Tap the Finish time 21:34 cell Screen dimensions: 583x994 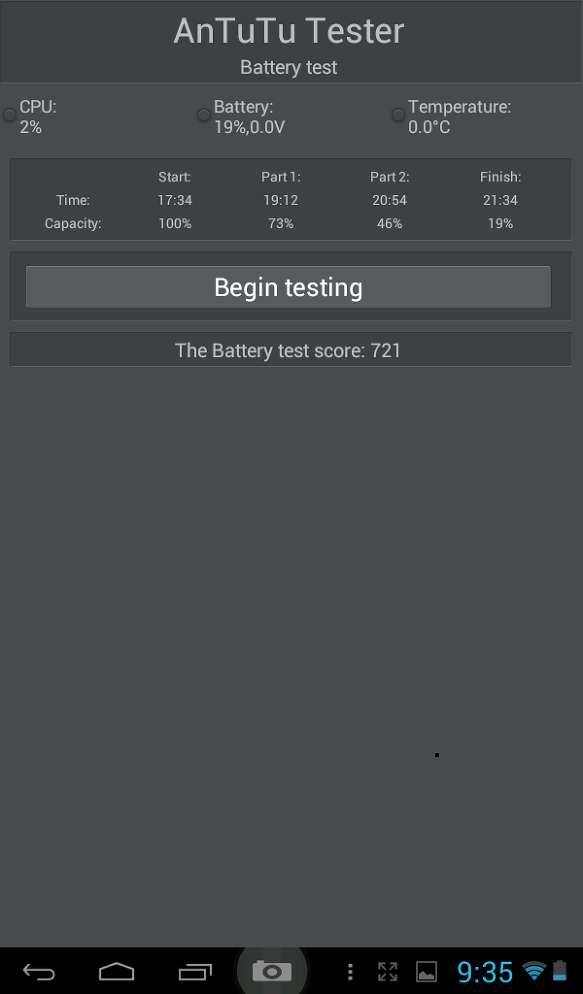point(500,200)
